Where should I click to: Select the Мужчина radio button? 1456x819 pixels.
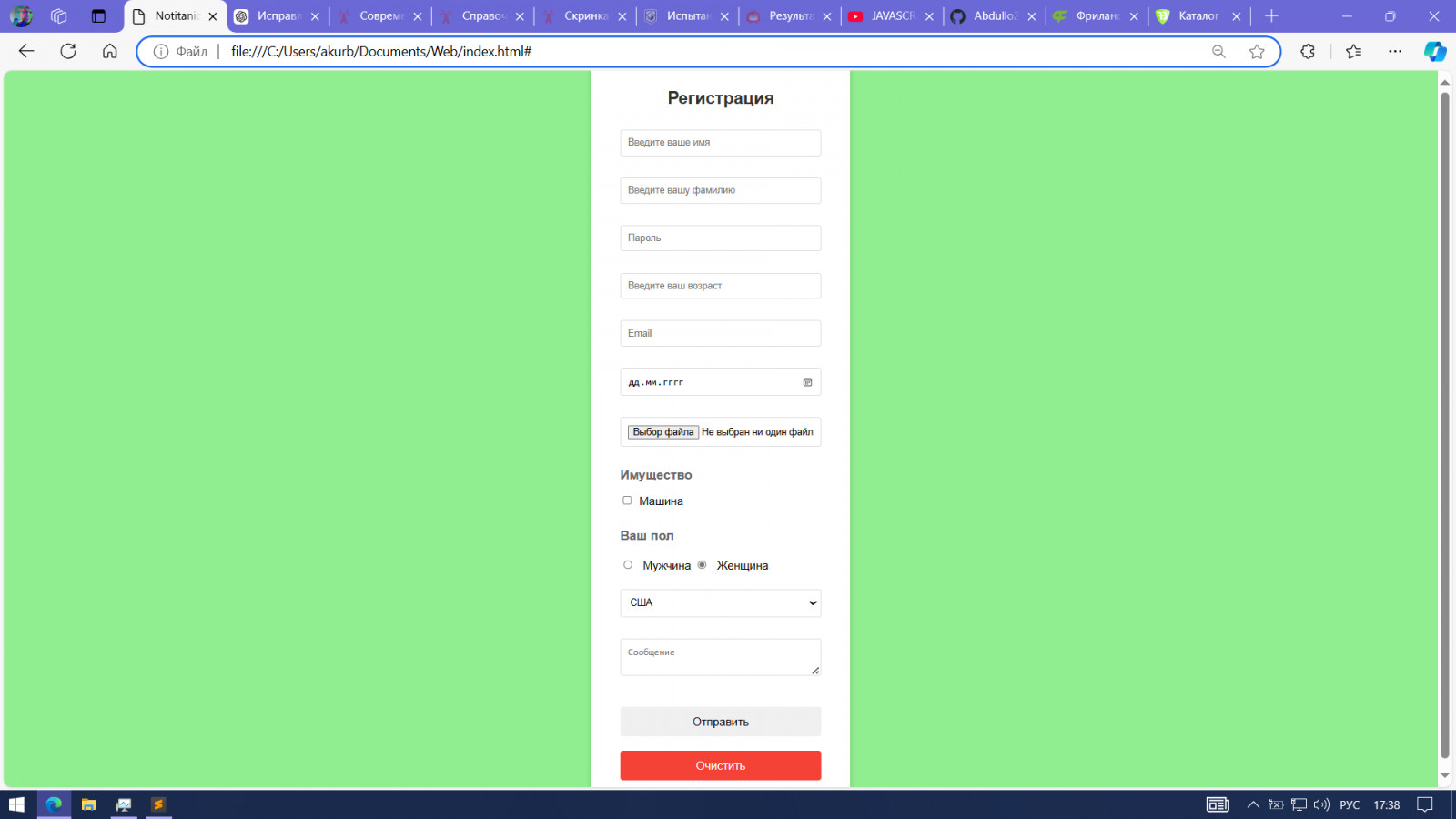(x=628, y=565)
